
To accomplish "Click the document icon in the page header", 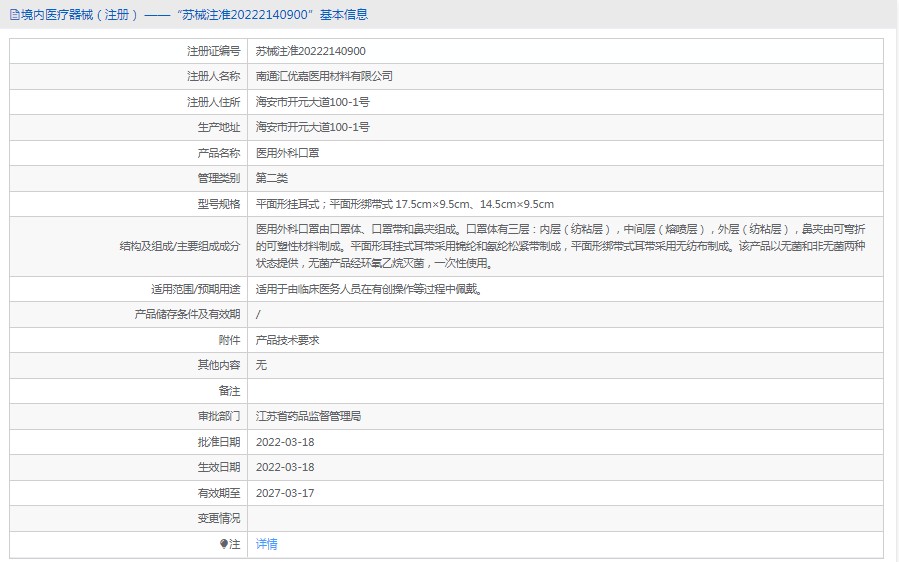I will pyautogui.click(x=14, y=15).
